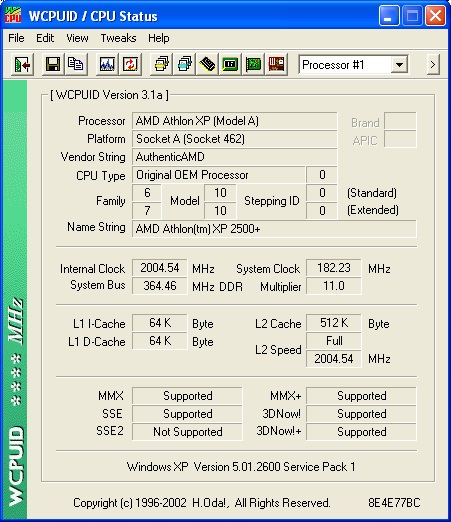Click the green circuit board device icon
Viewport: 451px width, 522px height.
tap(253, 64)
